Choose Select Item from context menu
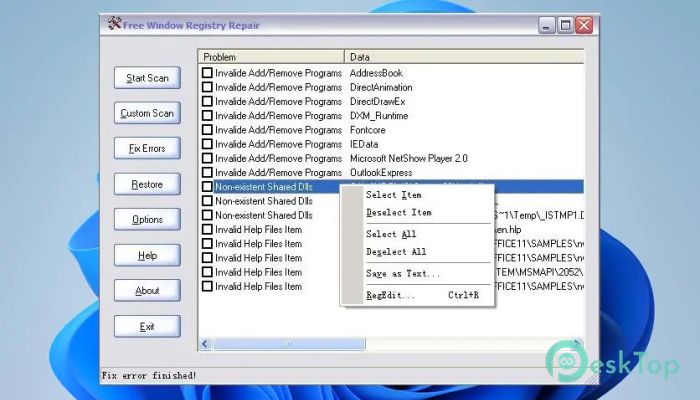700x400 pixels. pos(393,195)
